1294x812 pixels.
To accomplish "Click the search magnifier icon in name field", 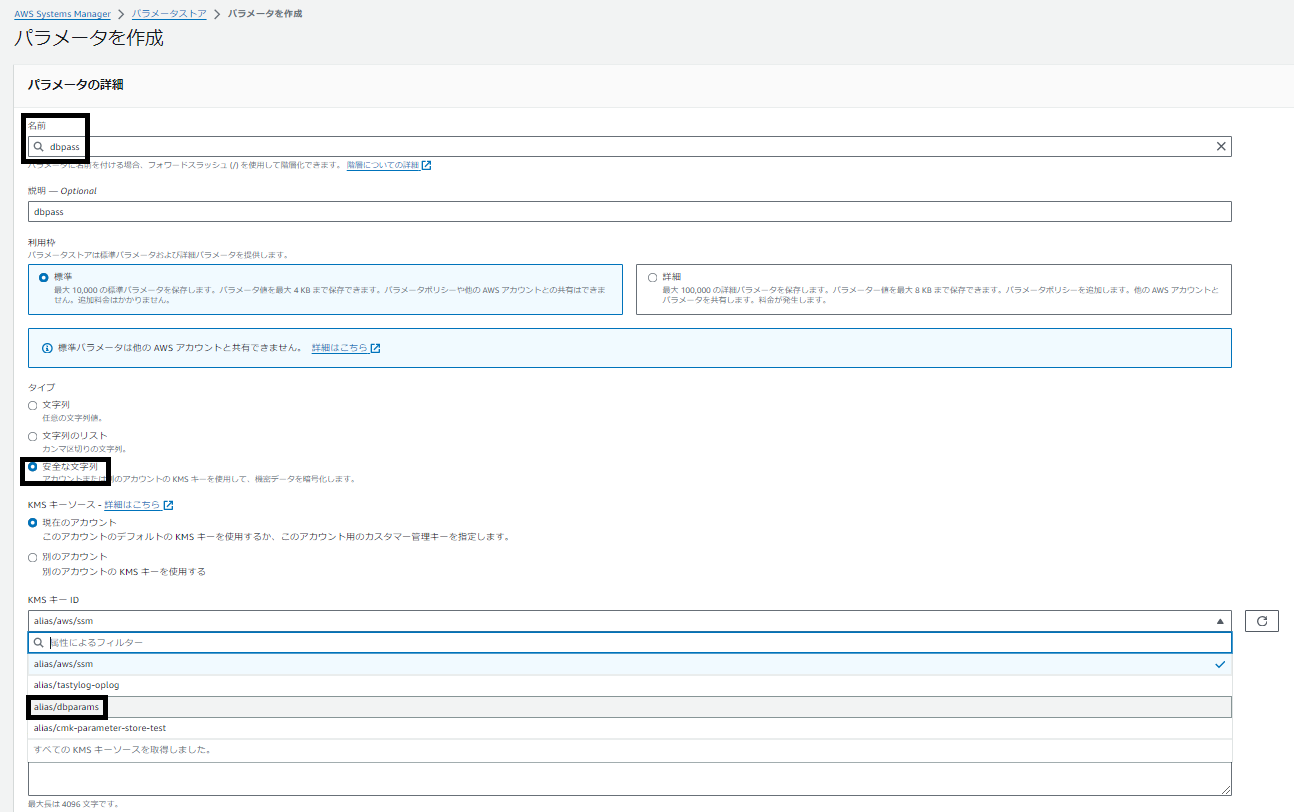I will click(38, 146).
